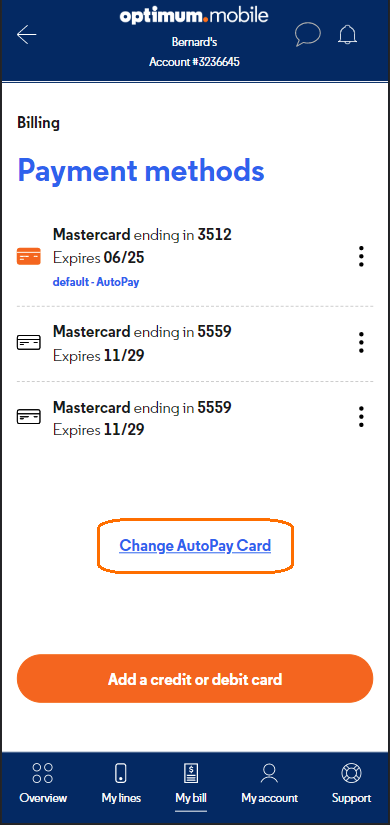Screen dimensions: 390x825
Task: Switch to the My lines tab
Action: [121, 783]
